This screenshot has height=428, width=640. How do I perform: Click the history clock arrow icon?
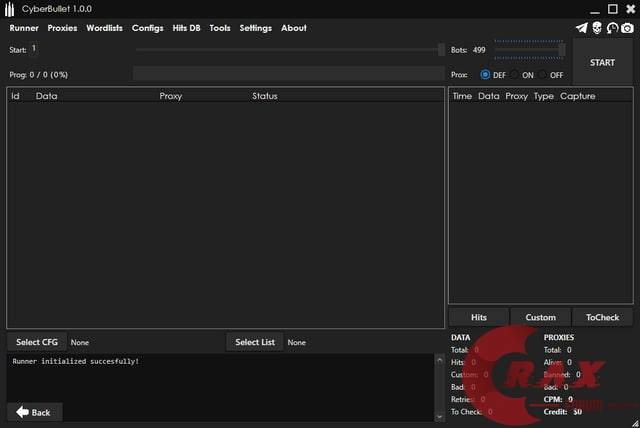point(612,28)
